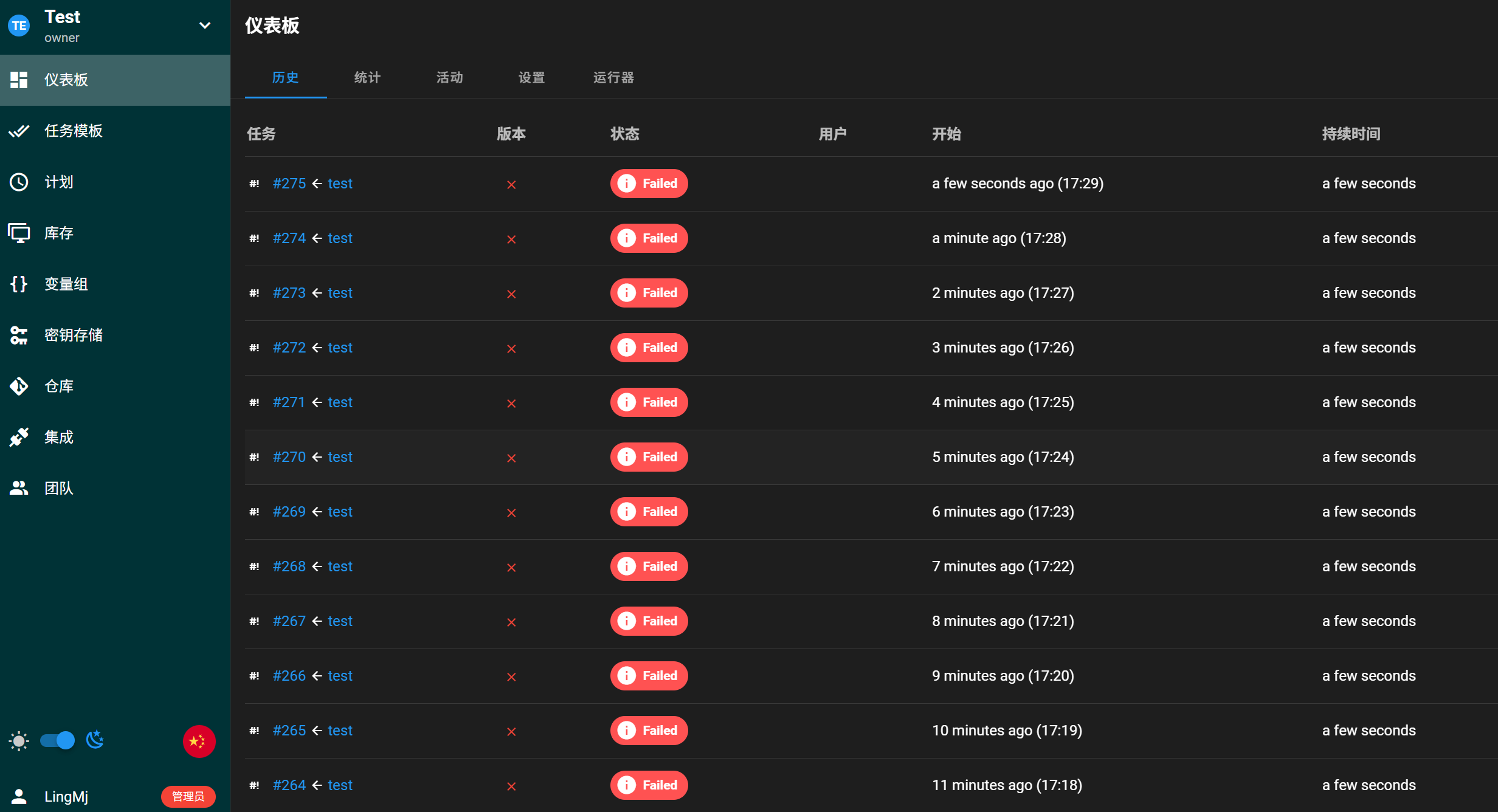Click Failed status badge for task #271
This screenshot has height=812, width=1498.
point(649,402)
